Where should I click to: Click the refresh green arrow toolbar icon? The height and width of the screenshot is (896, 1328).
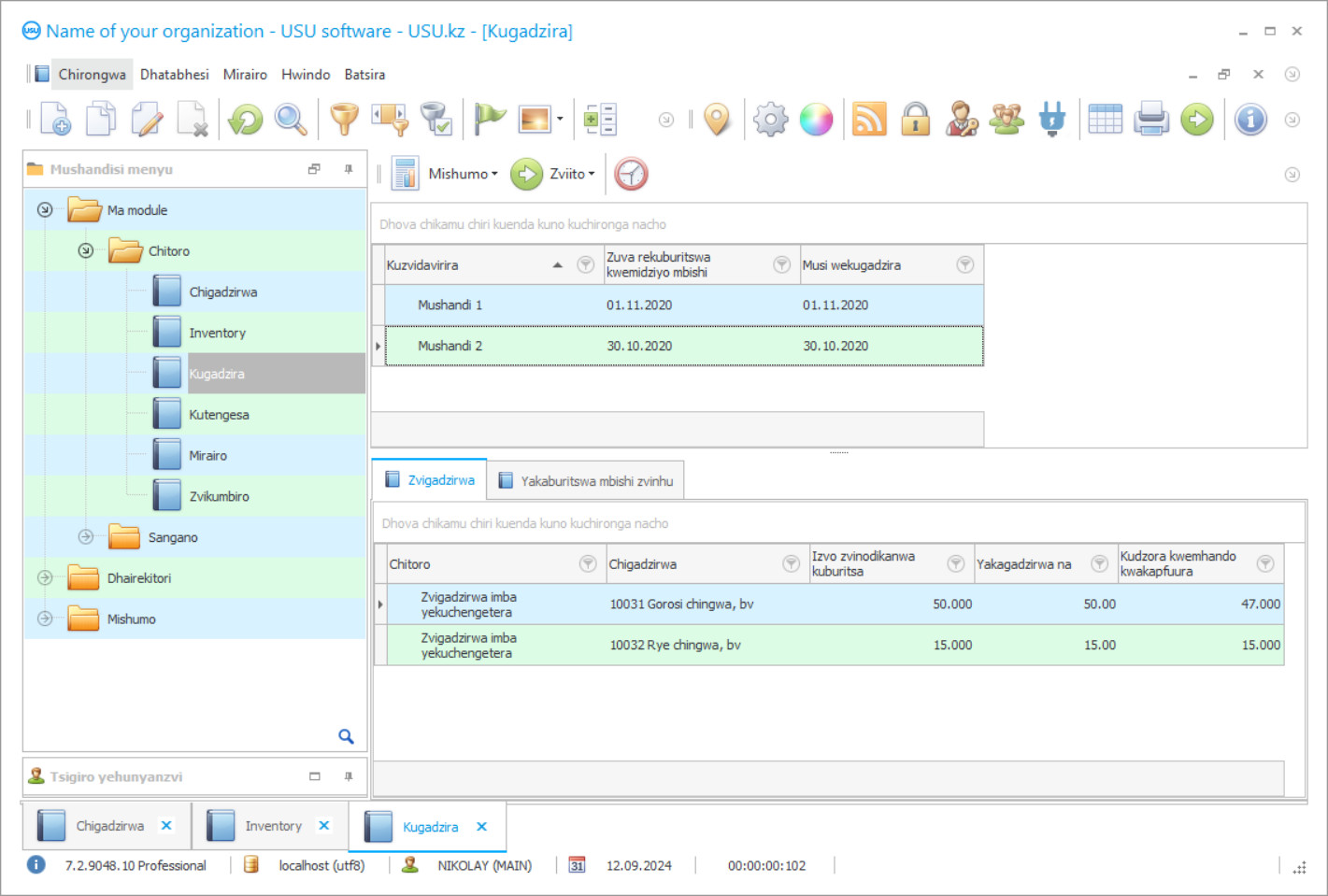tap(246, 120)
